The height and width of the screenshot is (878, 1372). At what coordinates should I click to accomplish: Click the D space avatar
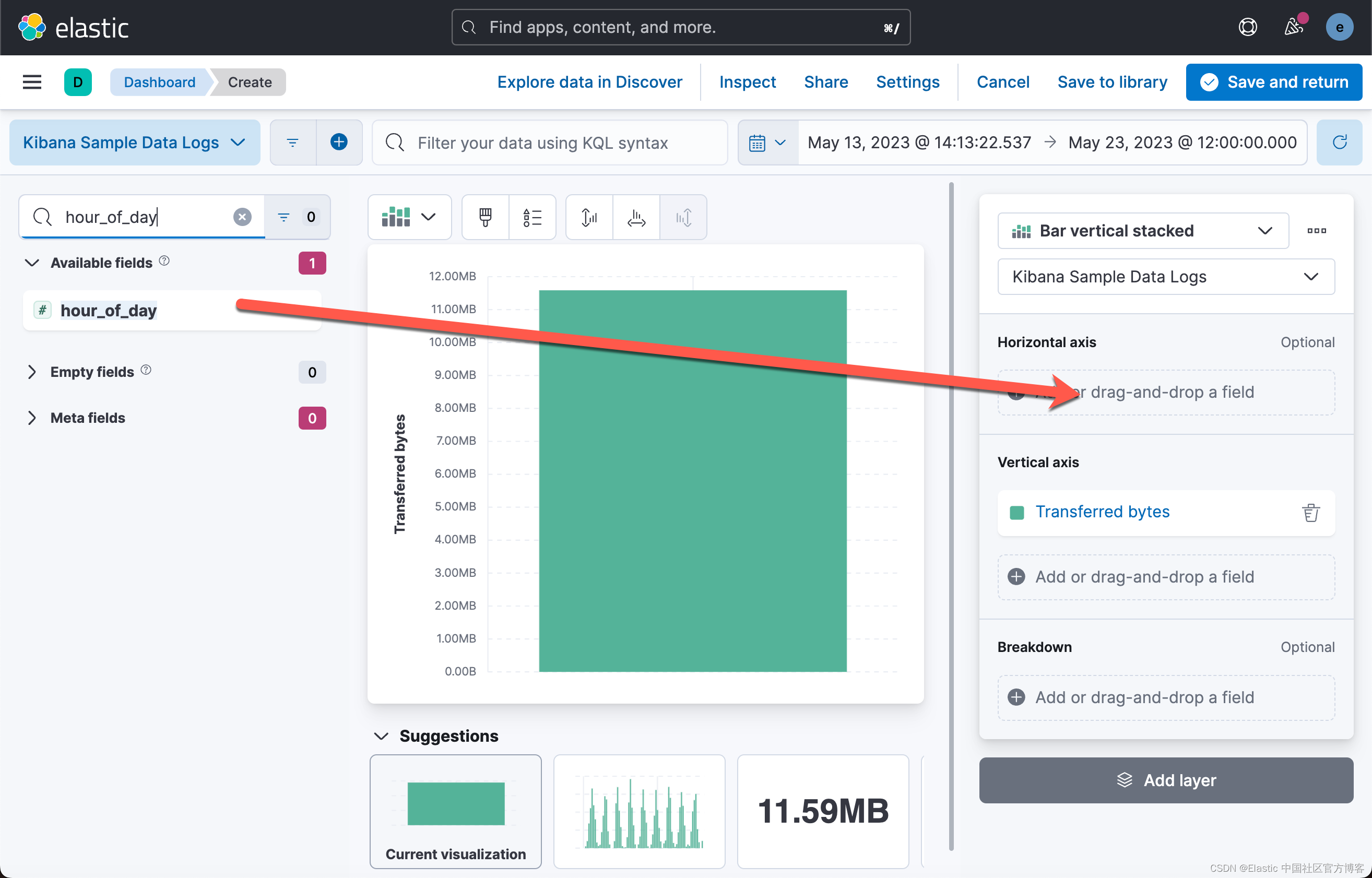tap(78, 82)
